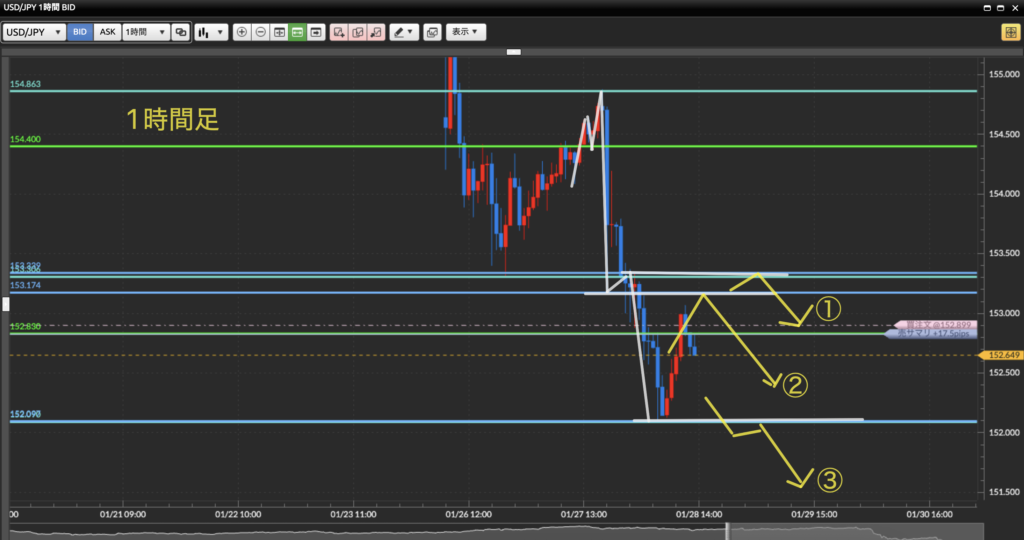Screen dimensions: 1024x540
Task: Click the toolbar button right of green layout button
Action: (x=316, y=32)
